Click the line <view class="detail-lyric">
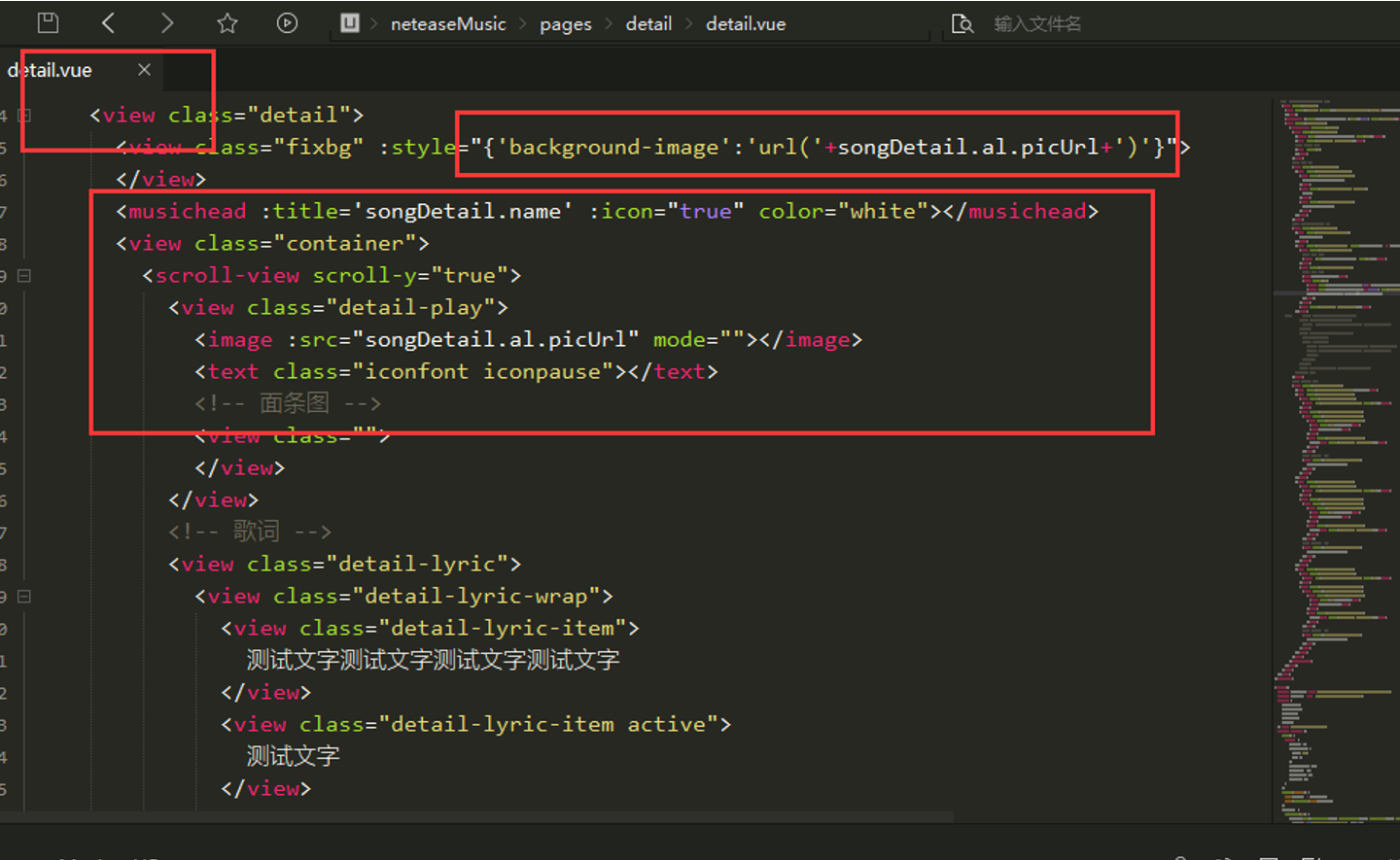The height and width of the screenshot is (860, 1400). coord(345,564)
